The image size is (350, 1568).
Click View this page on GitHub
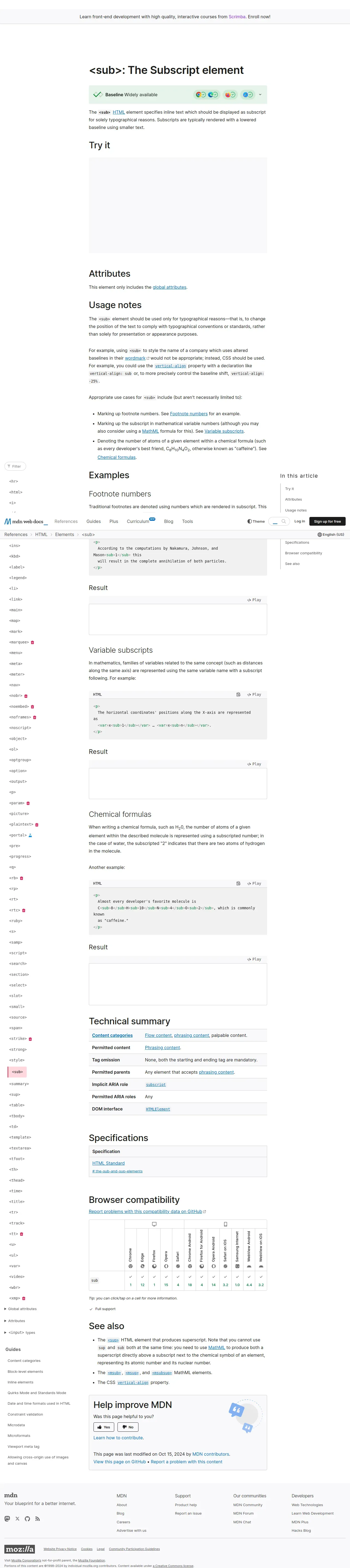(120, 1461)
